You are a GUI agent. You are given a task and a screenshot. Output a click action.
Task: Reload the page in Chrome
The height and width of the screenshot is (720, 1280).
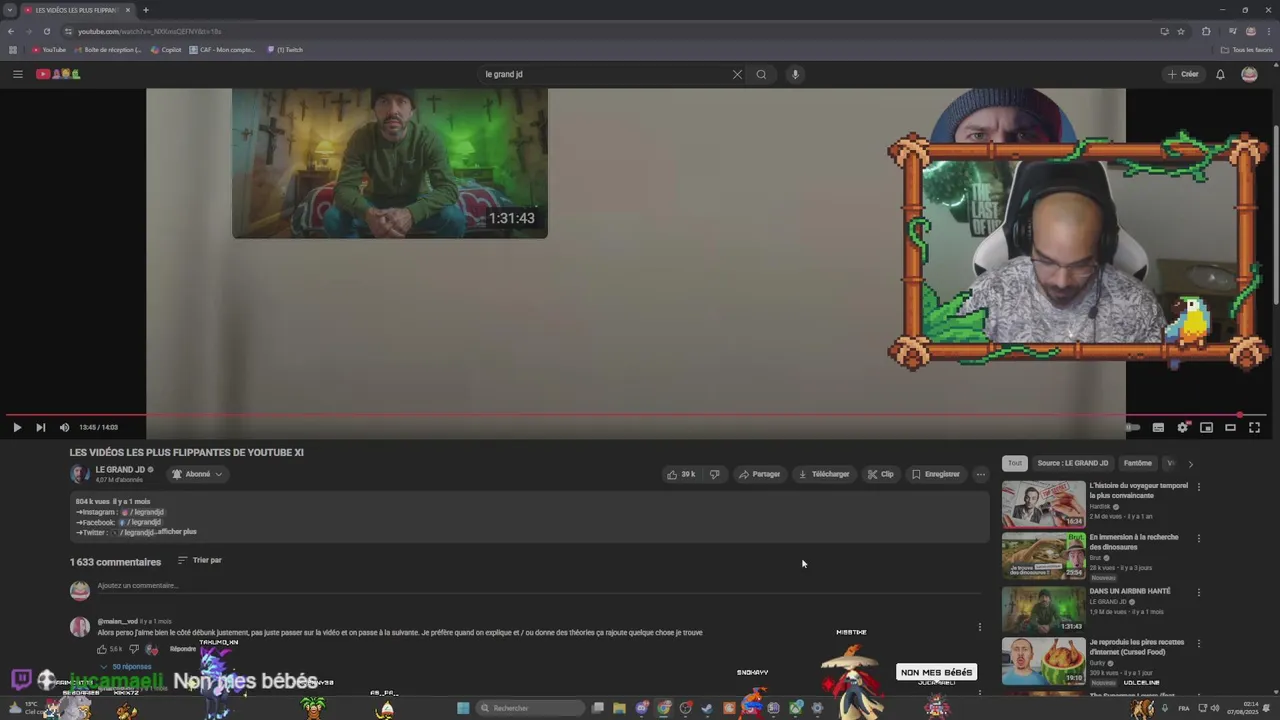(x=46, y=31)
